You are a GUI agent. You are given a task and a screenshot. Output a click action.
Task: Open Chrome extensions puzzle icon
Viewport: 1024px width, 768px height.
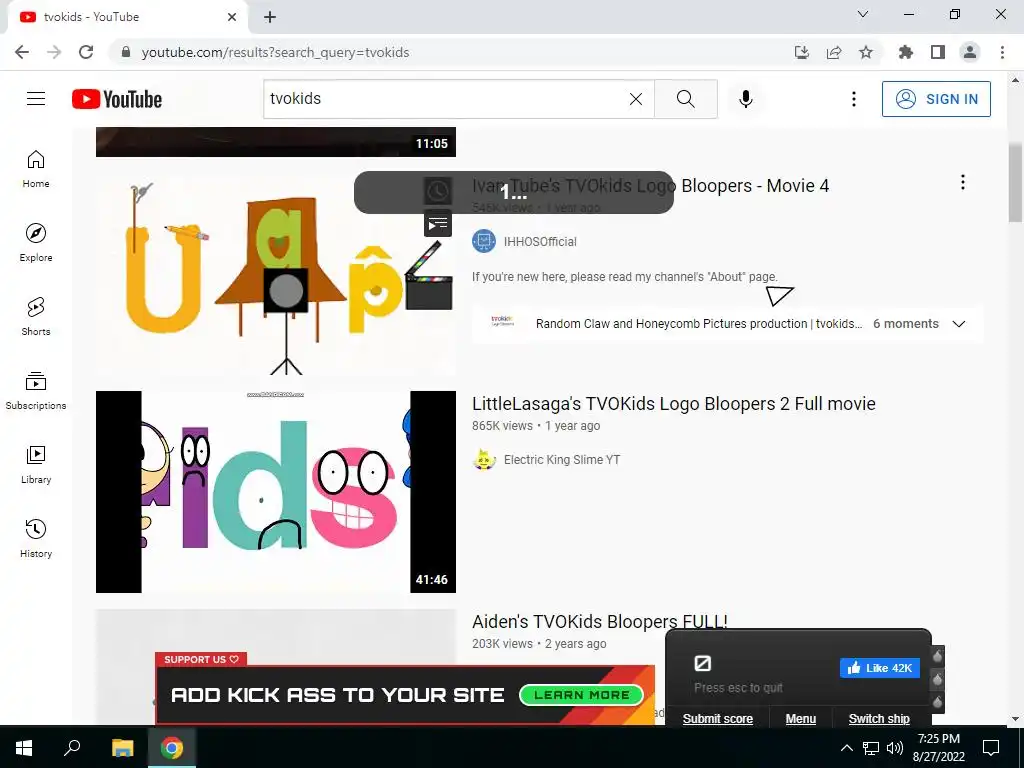click(x=905, y=52)
